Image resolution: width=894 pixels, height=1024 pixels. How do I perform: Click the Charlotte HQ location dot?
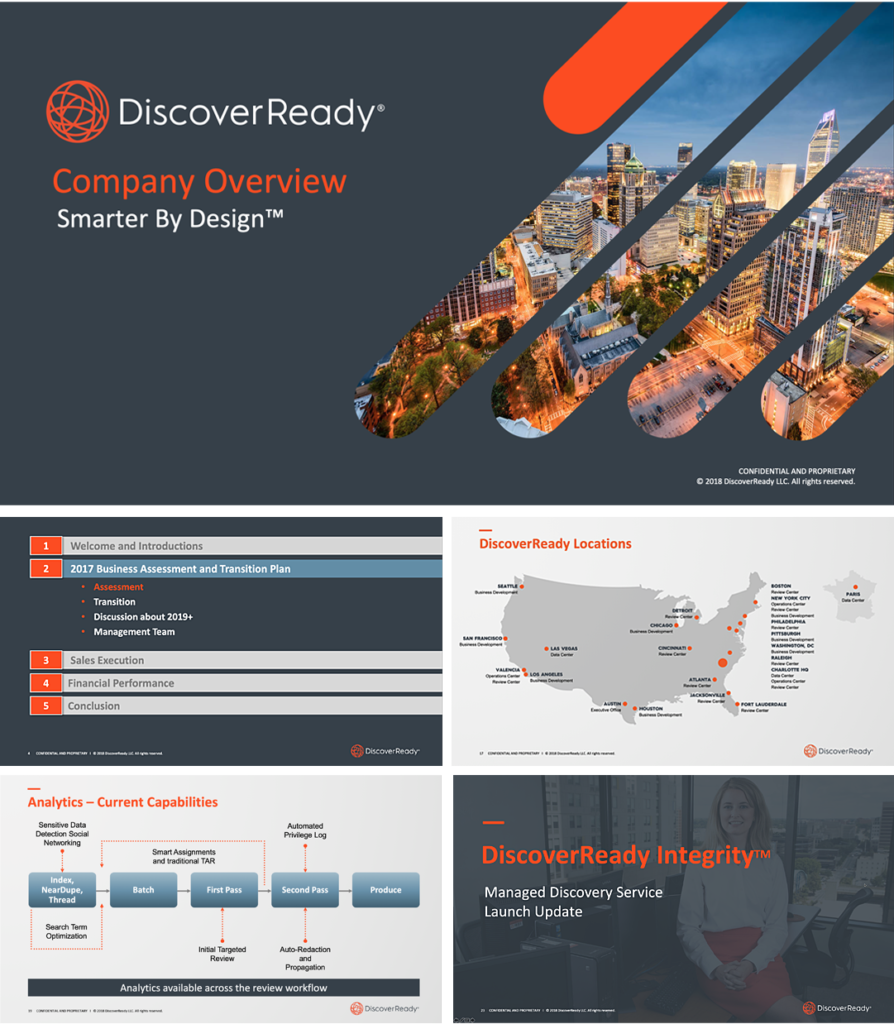click(724, 663)
